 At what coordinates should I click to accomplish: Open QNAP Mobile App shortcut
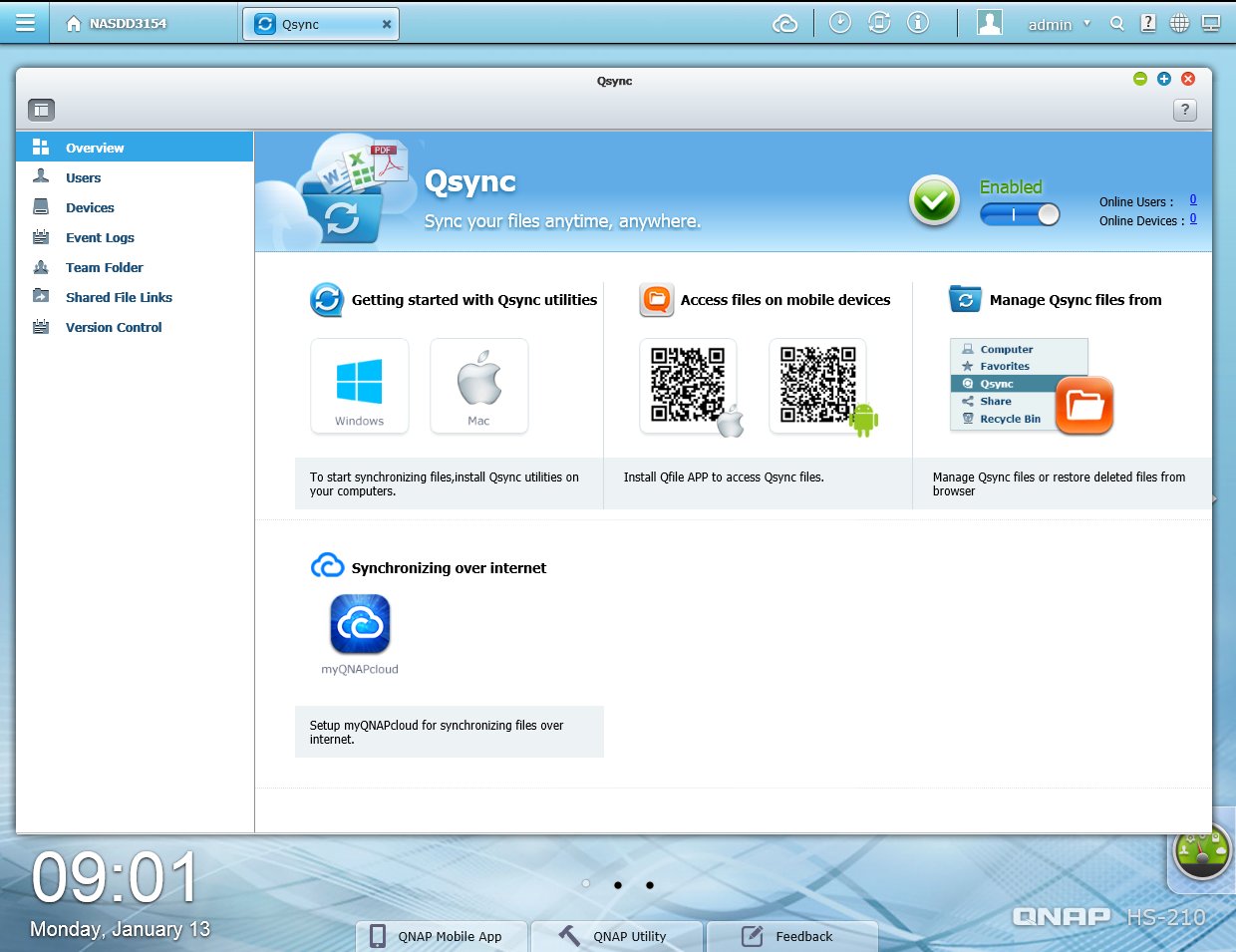point(443,936)
